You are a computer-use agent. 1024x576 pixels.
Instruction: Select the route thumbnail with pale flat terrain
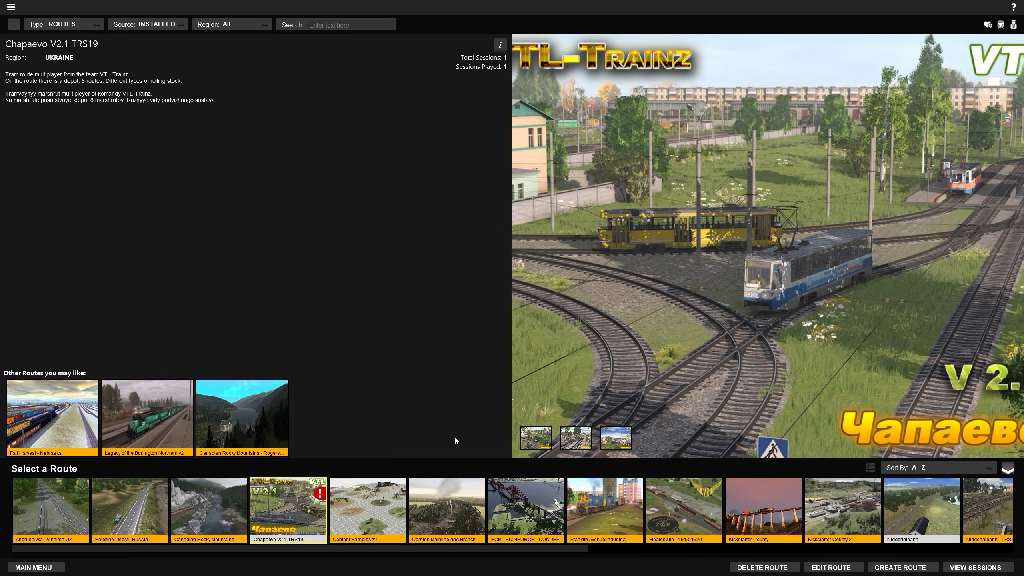coord(368,510)
